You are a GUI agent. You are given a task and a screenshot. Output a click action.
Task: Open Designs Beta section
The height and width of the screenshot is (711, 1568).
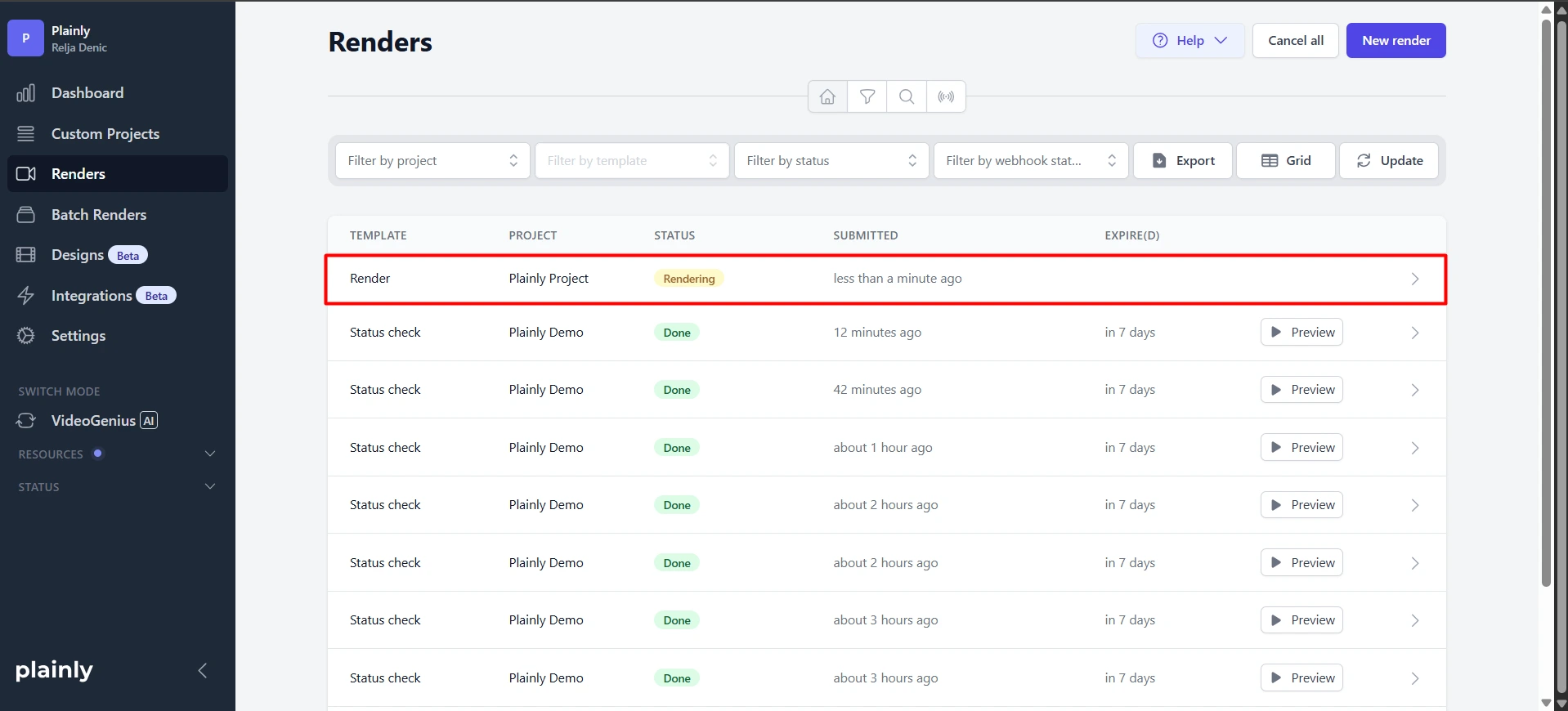(118, 254)
